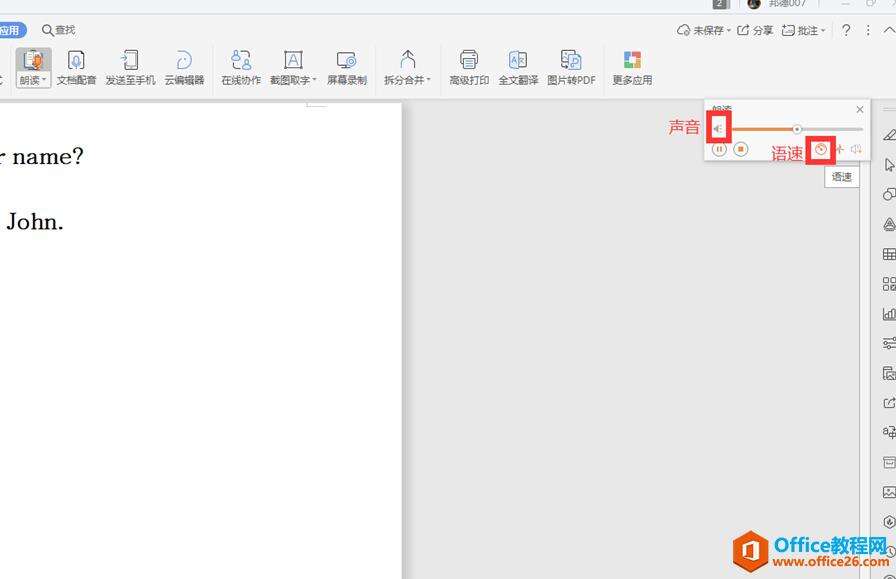The image size is (896, 579).
Task: Stop the read-aloud playback
Action: coord(741,150)
